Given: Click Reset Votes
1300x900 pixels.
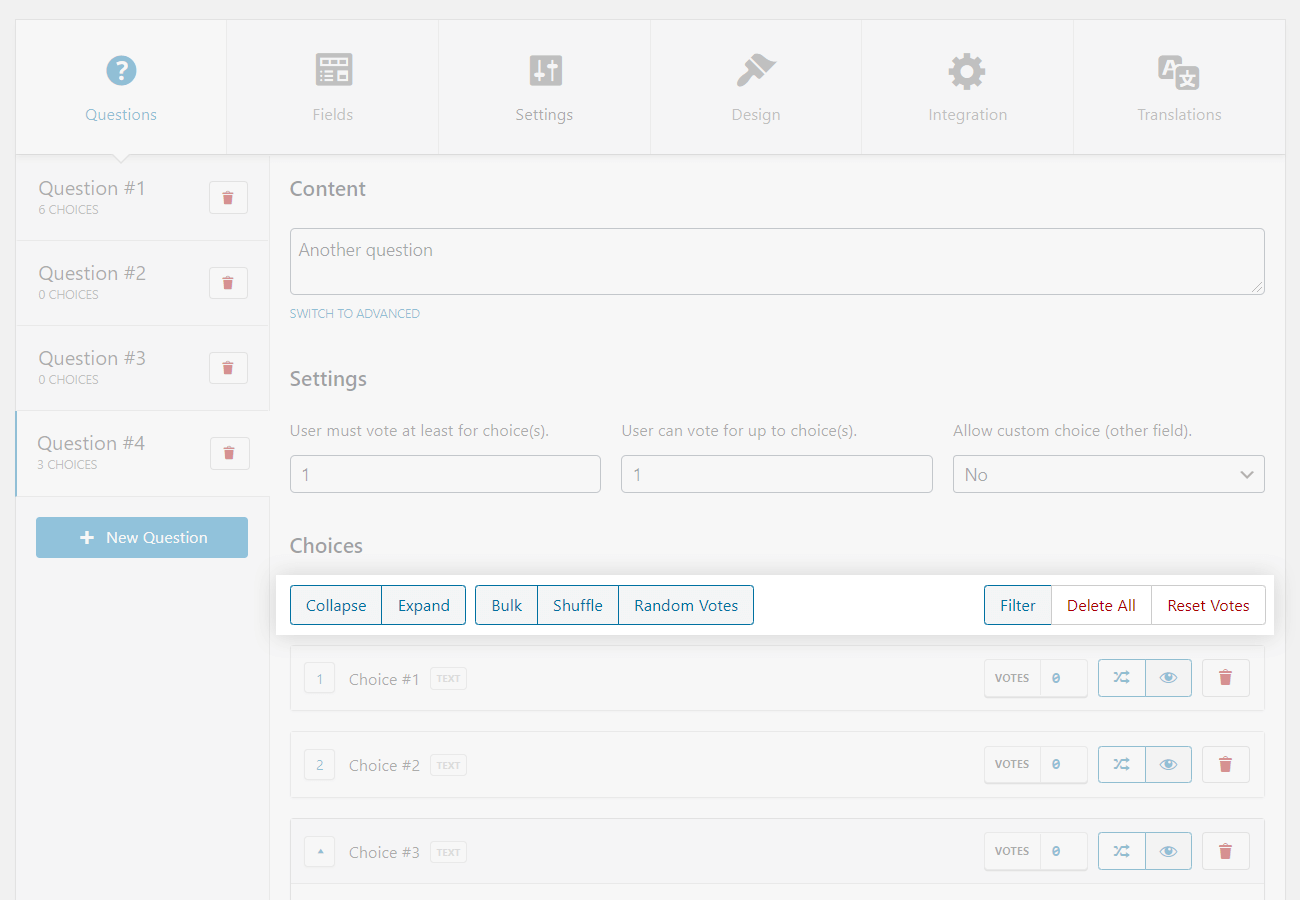Looking at the screenshot, I should pyautogui.click(x=1208, y=605).
